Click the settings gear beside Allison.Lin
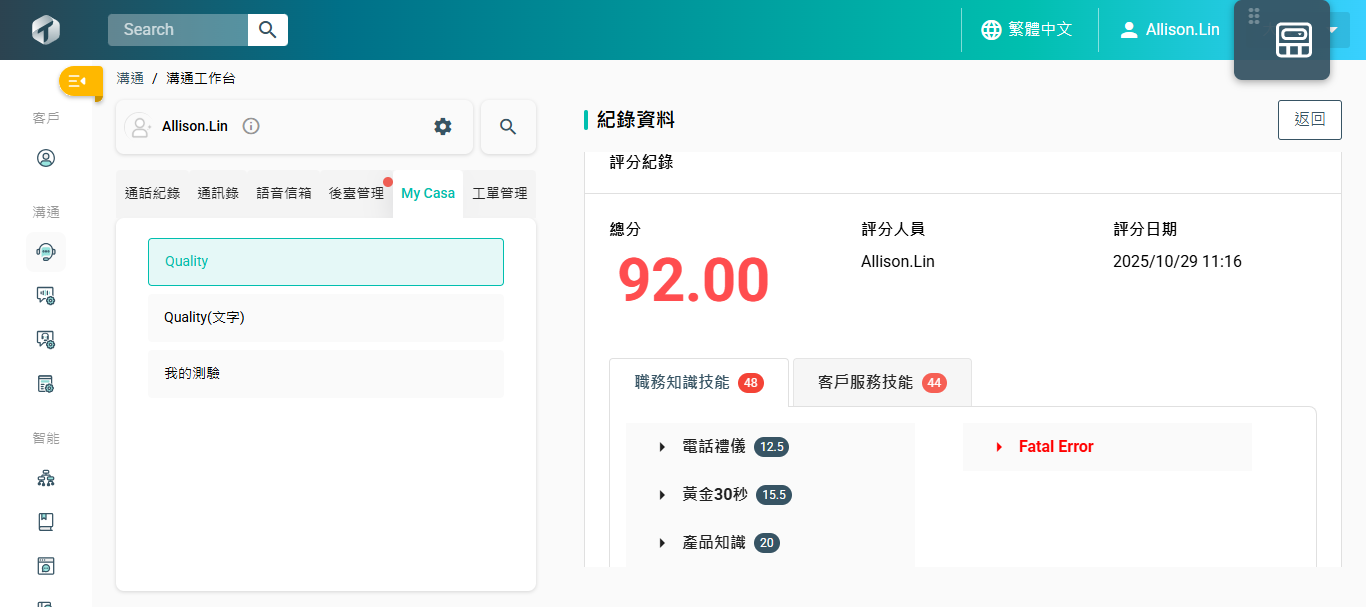The height and width of the screenshot is (607, 1366). (x=442, y=126)
